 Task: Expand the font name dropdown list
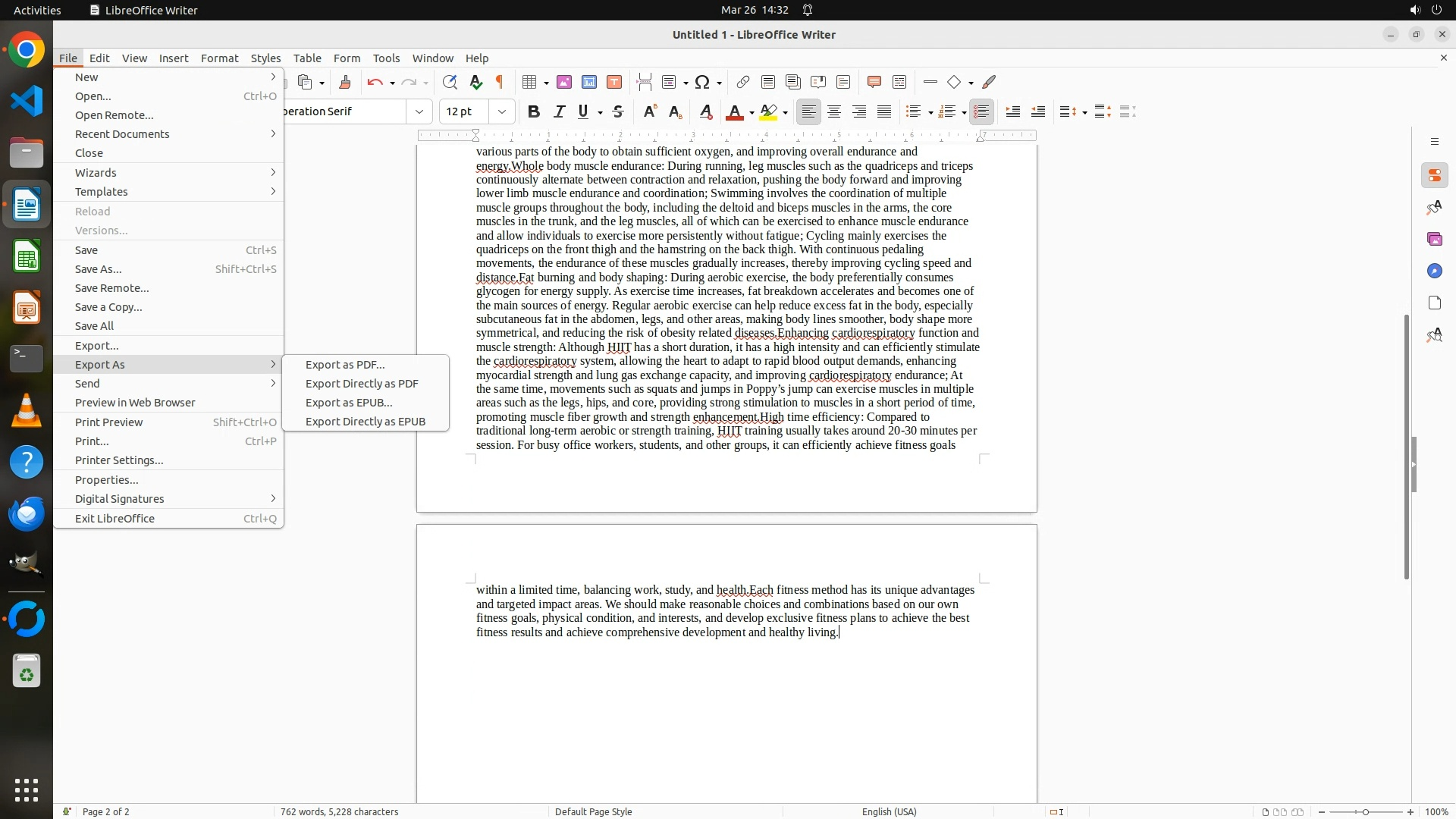point(419,111)
